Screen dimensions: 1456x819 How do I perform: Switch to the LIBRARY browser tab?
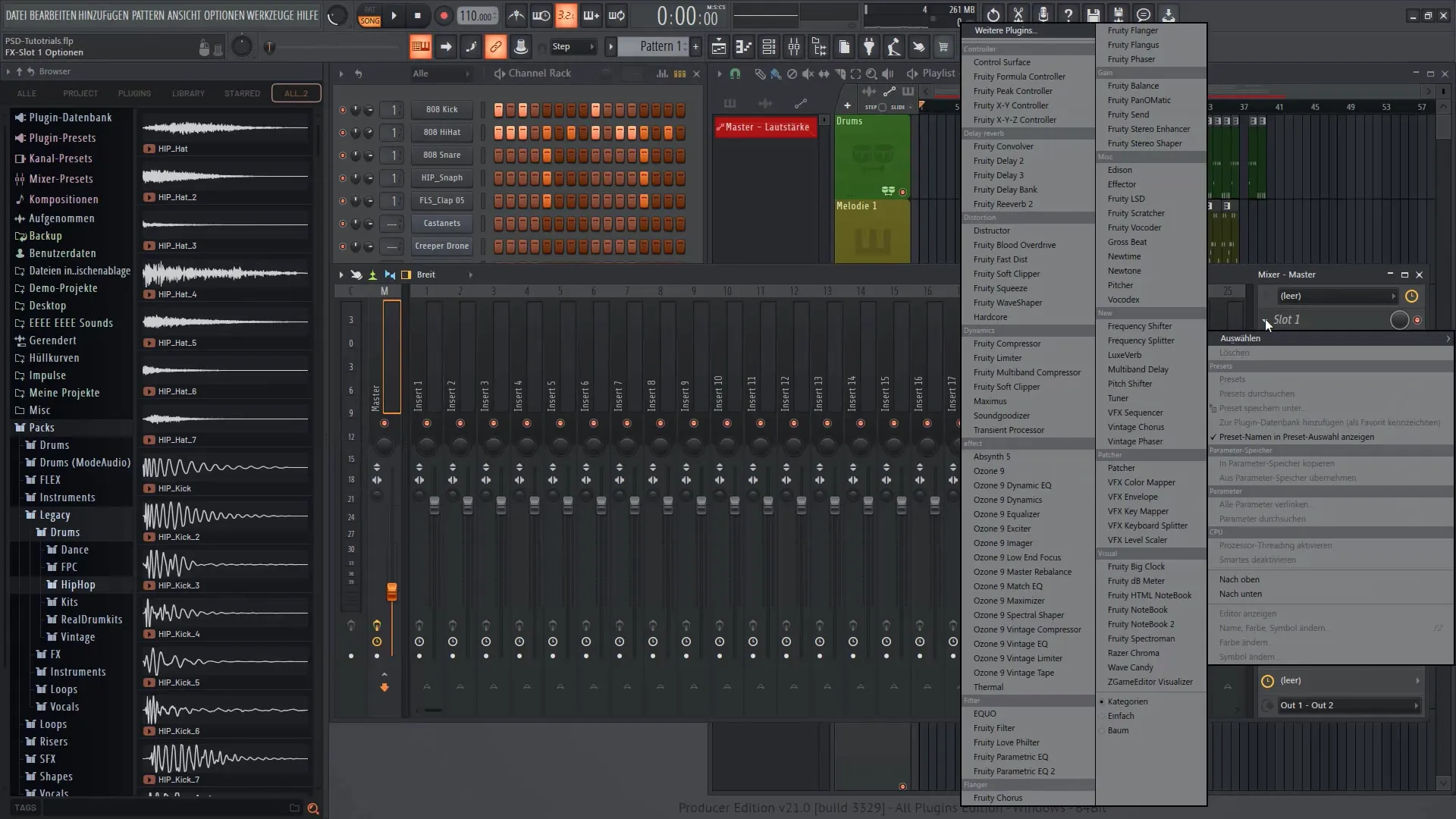(188, 93)
